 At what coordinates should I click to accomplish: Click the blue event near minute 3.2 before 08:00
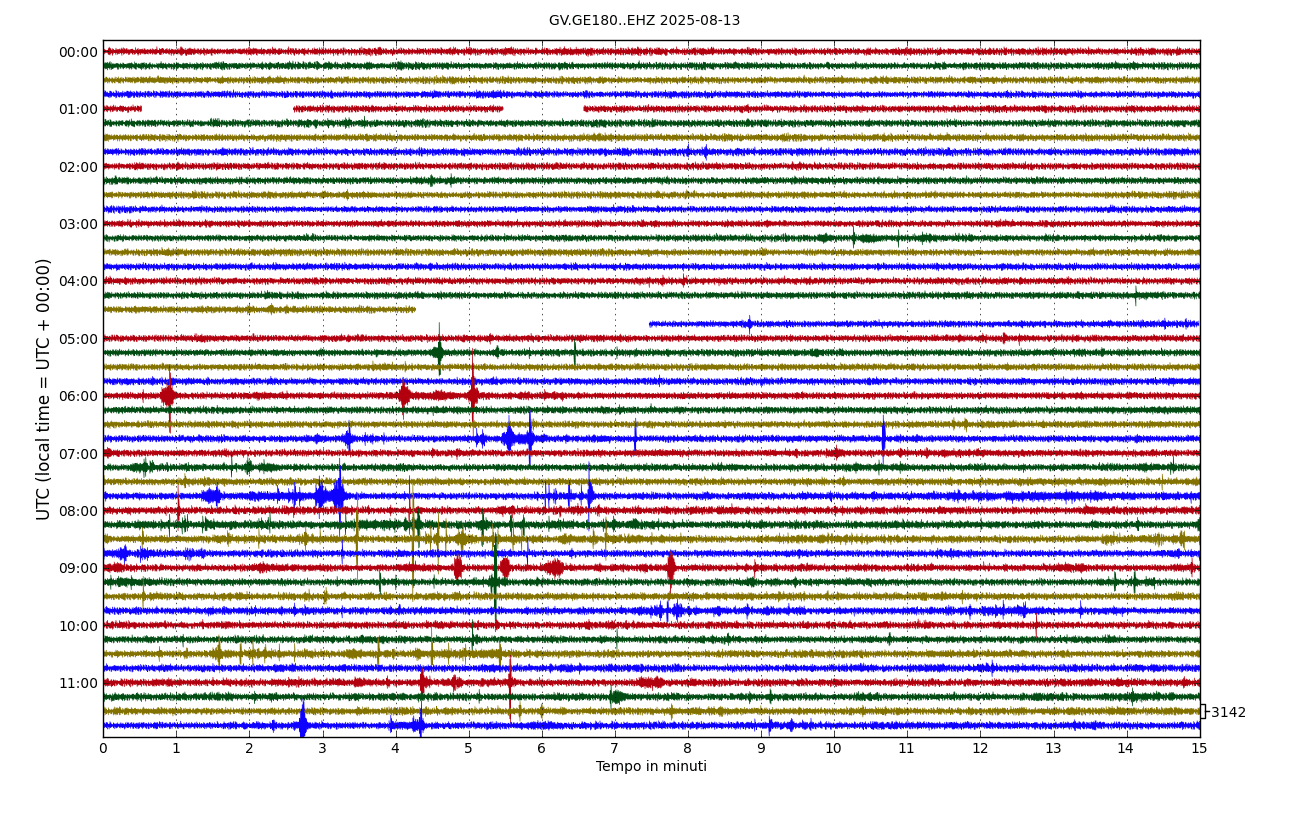[x=338, y=495]
